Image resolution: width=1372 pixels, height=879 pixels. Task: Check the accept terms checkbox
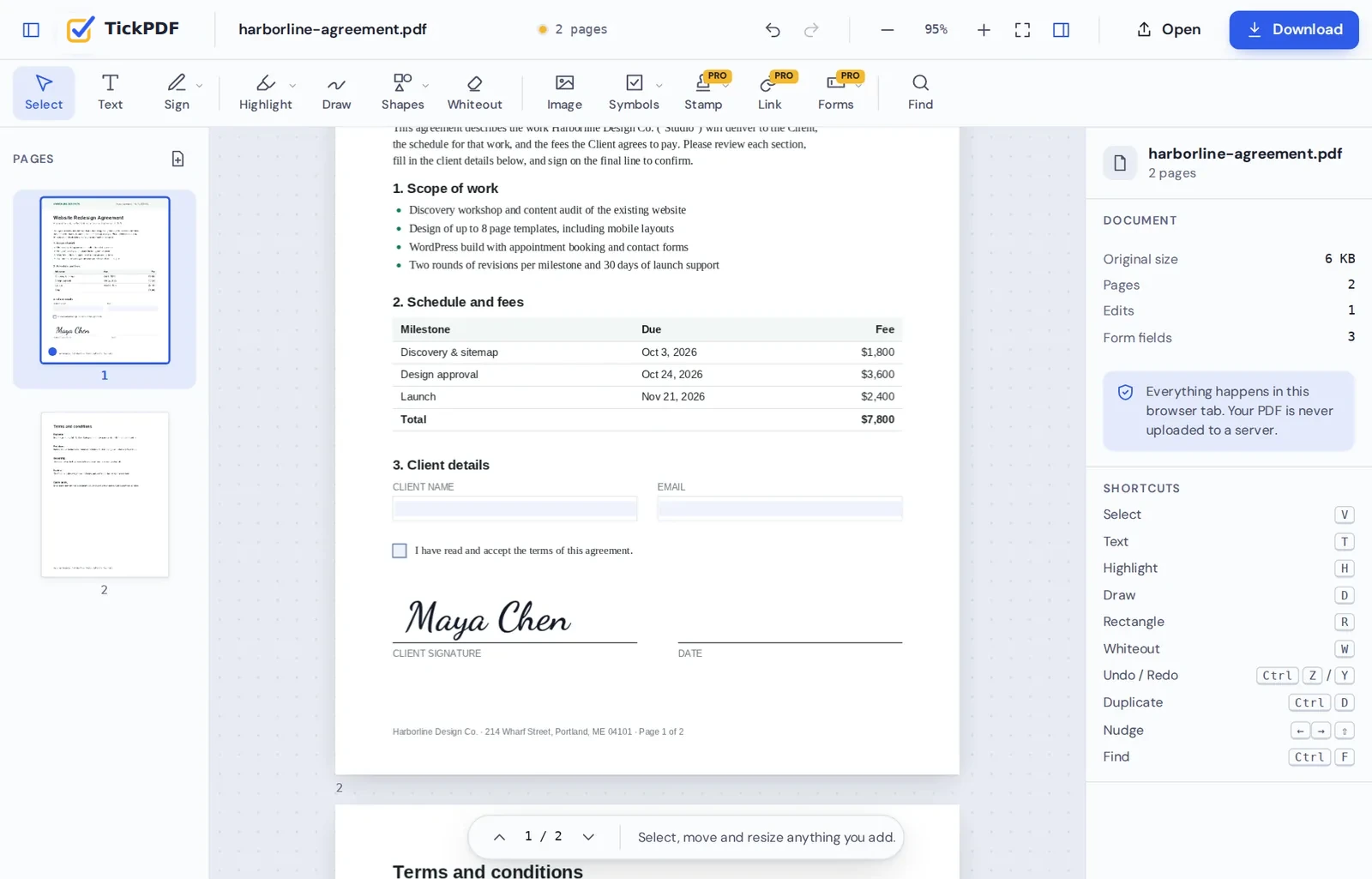[x=400, y=551]
